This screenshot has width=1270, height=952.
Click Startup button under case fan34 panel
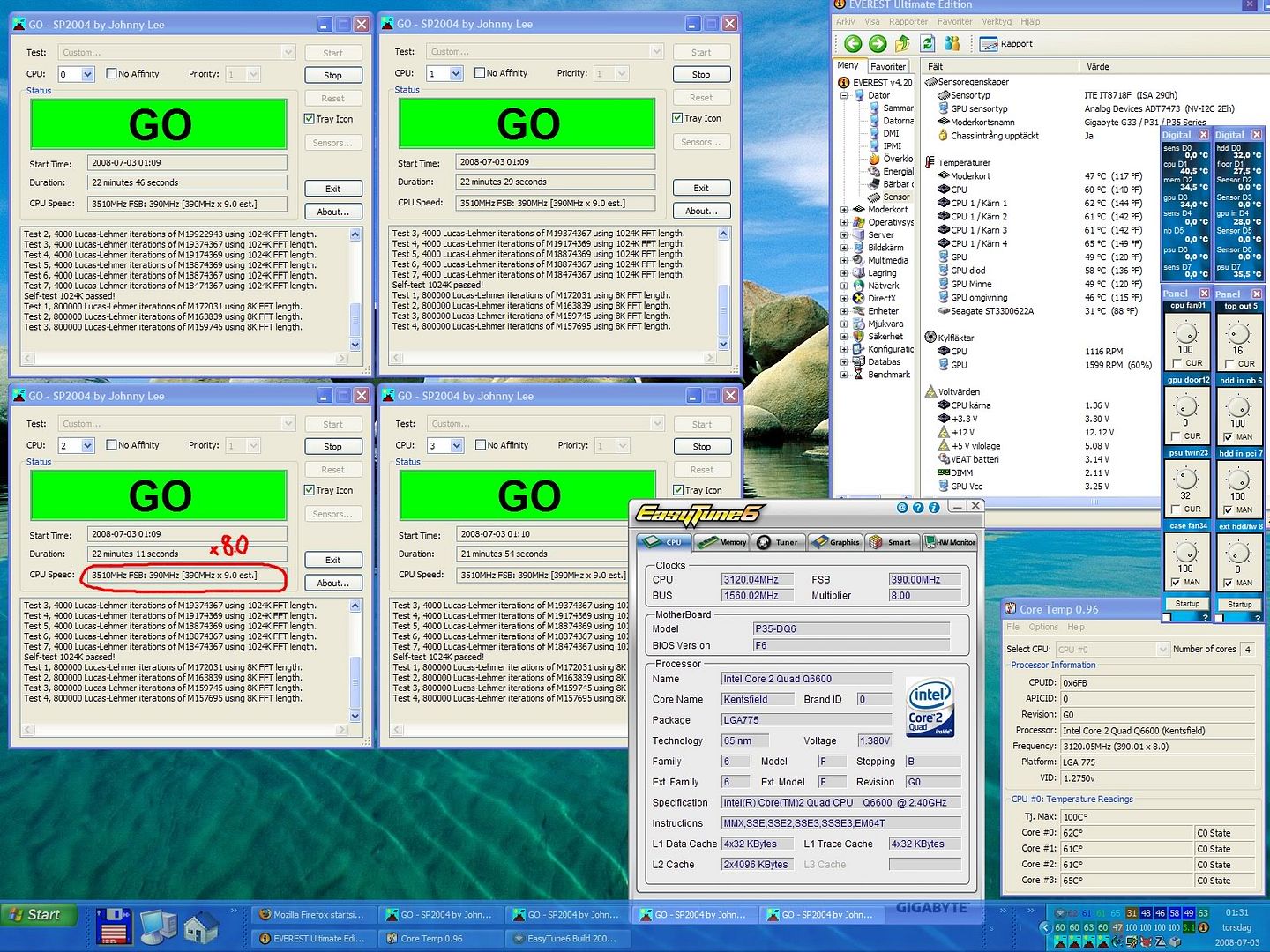click(x=1187, y=604)
